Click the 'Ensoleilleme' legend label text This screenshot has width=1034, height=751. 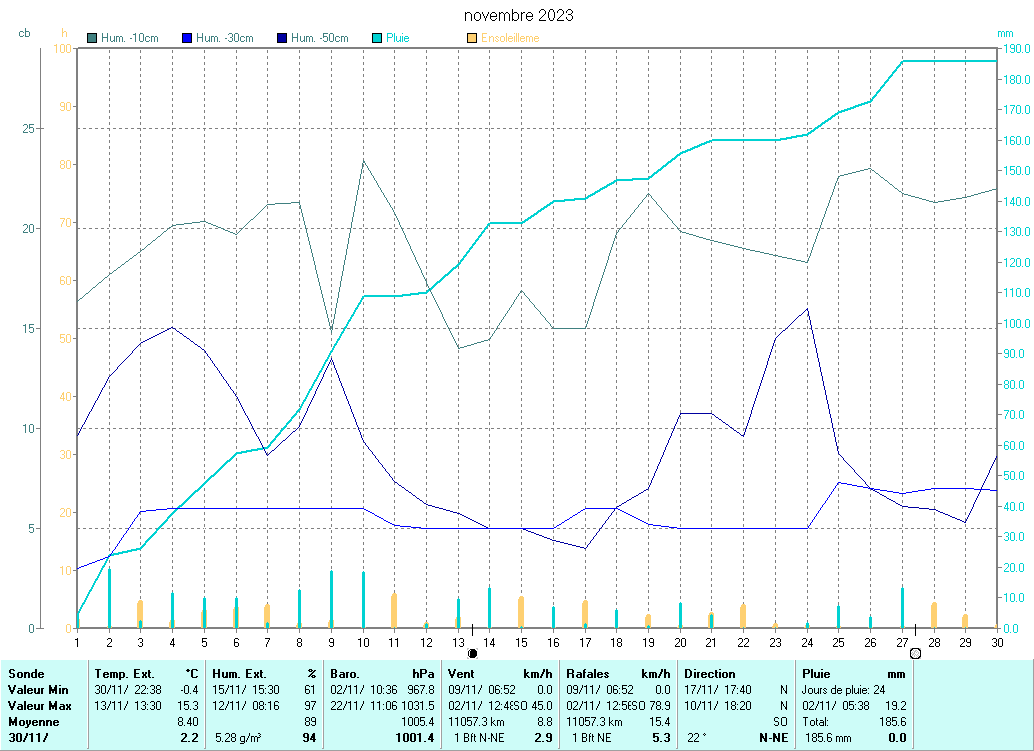click(510, 38)
